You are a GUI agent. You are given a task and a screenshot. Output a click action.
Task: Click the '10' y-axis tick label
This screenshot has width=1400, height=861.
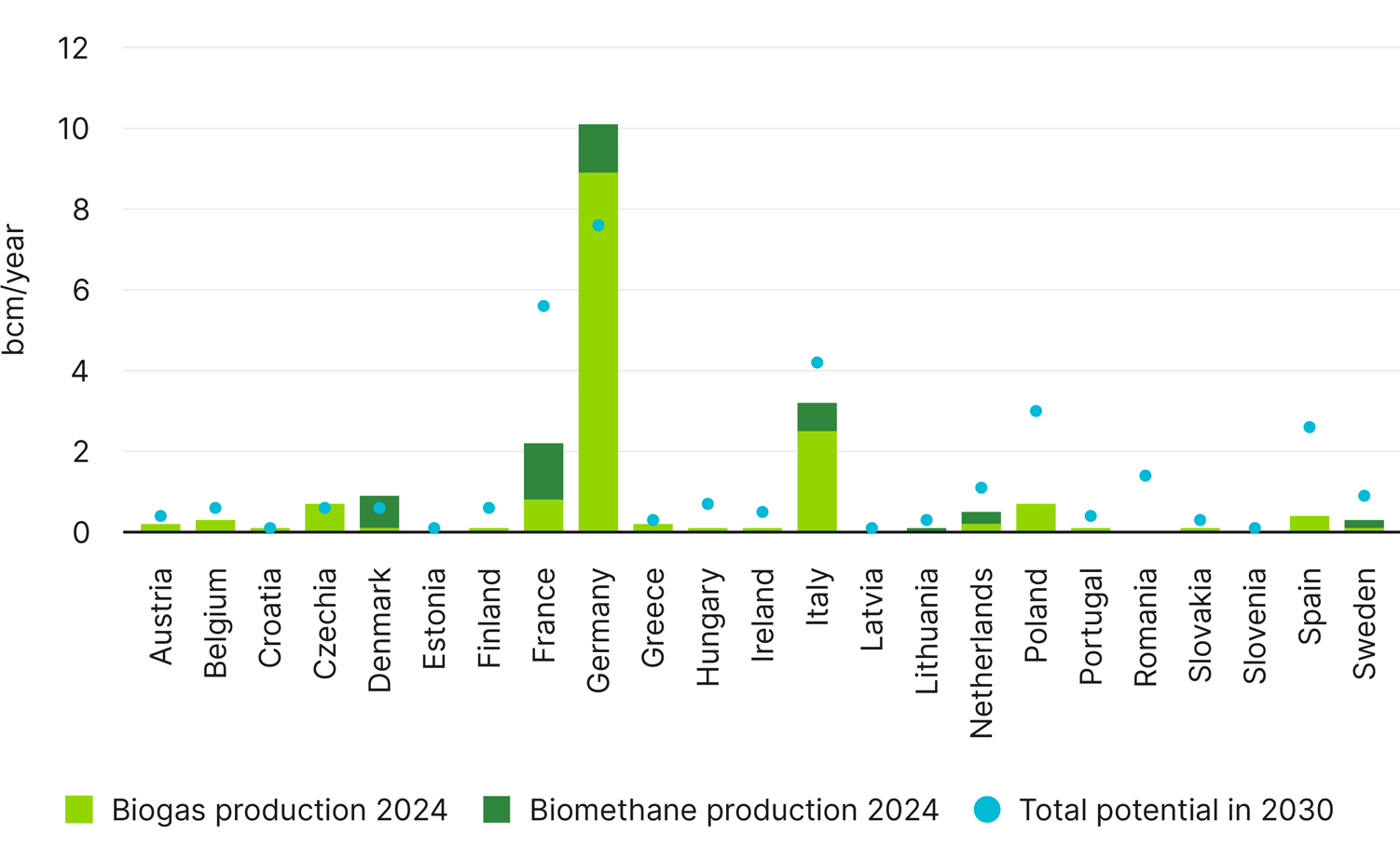(73, 129)
